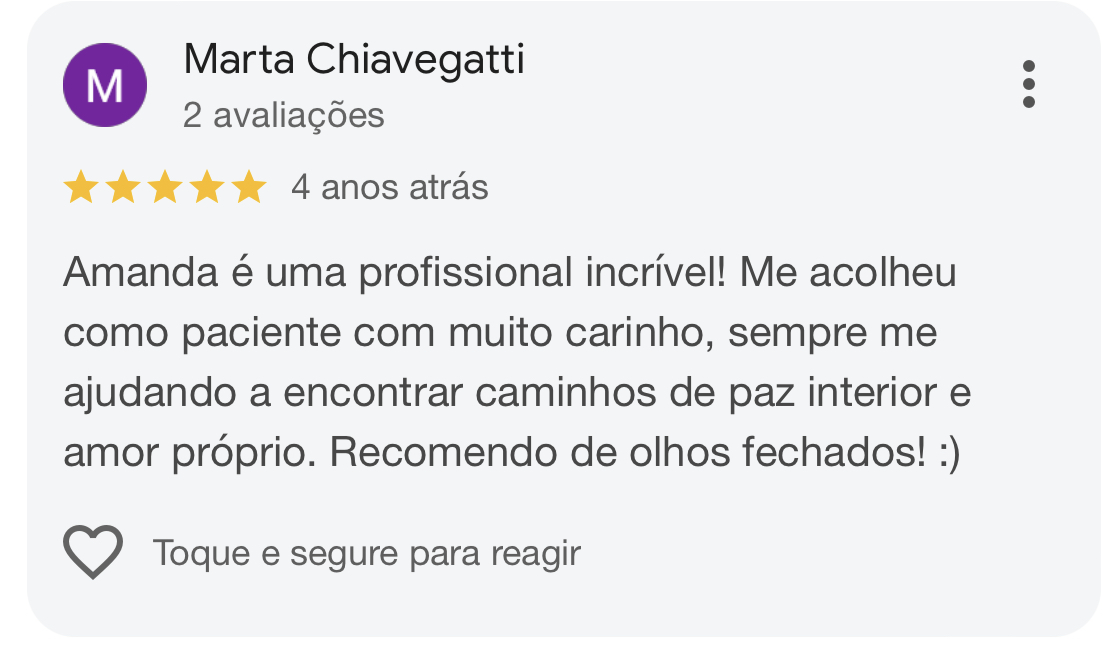The width and height of the screenshot is (1118, 661).
Task: Click the purple "M" profile avatar
Action: [x=105, y=85]
